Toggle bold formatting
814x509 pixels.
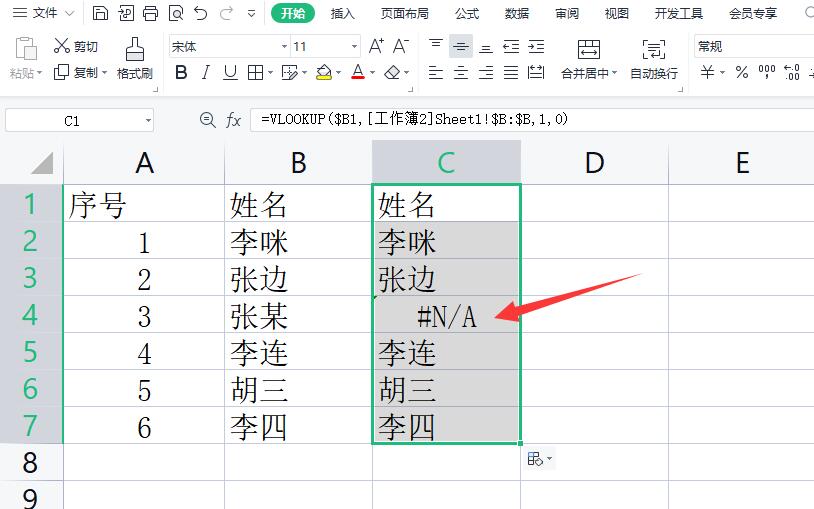click(x=181, y=73)
